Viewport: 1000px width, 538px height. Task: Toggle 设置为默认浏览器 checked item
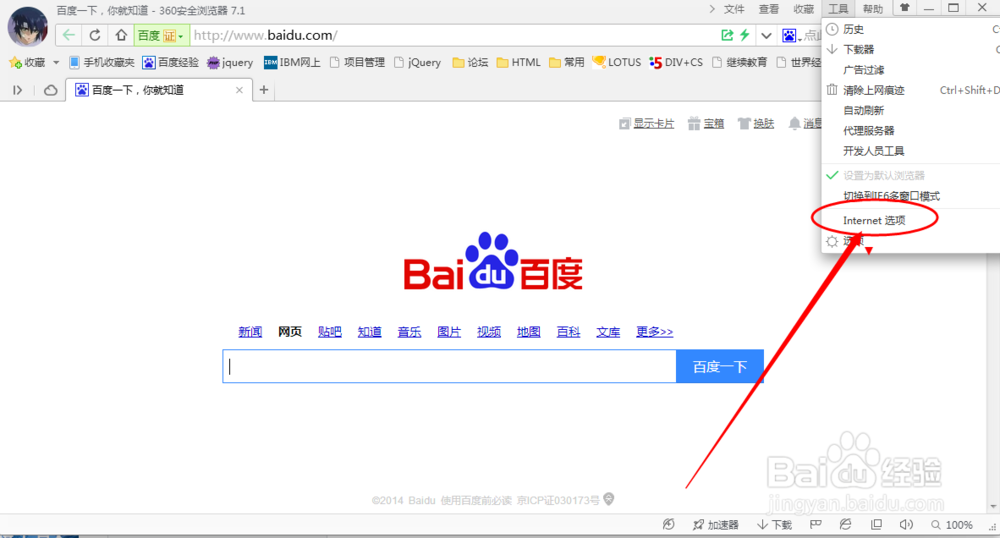pyautogui.click(x=911, y=175)
